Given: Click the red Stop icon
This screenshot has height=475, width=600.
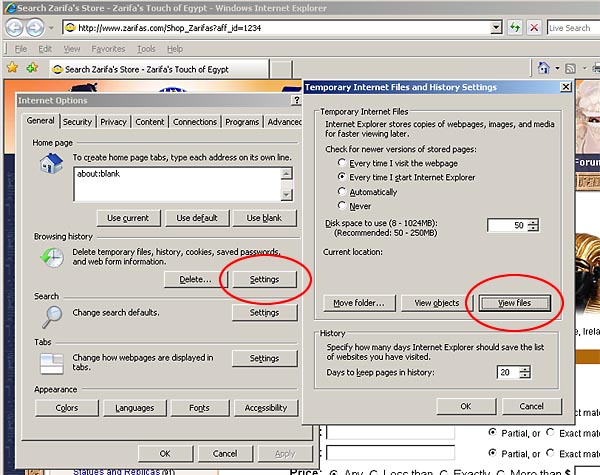Looking at the screenshot, I should (x=534, y=28).
